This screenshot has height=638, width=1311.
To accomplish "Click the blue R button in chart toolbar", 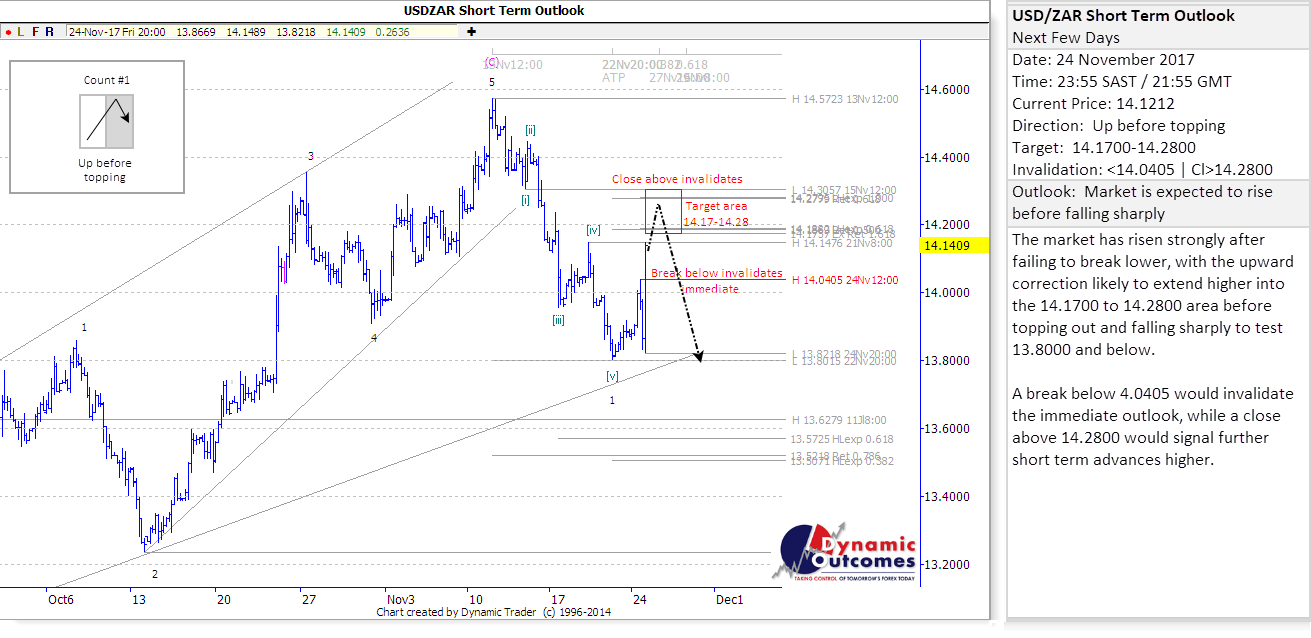I will point(51,32).
